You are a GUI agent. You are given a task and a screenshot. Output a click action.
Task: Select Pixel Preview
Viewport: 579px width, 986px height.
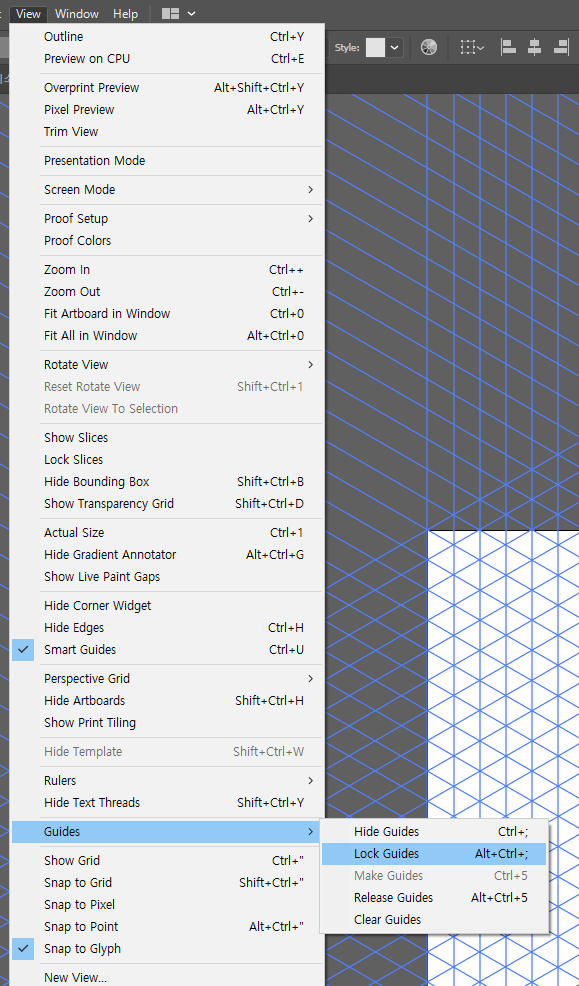click(x=168, y=110)
